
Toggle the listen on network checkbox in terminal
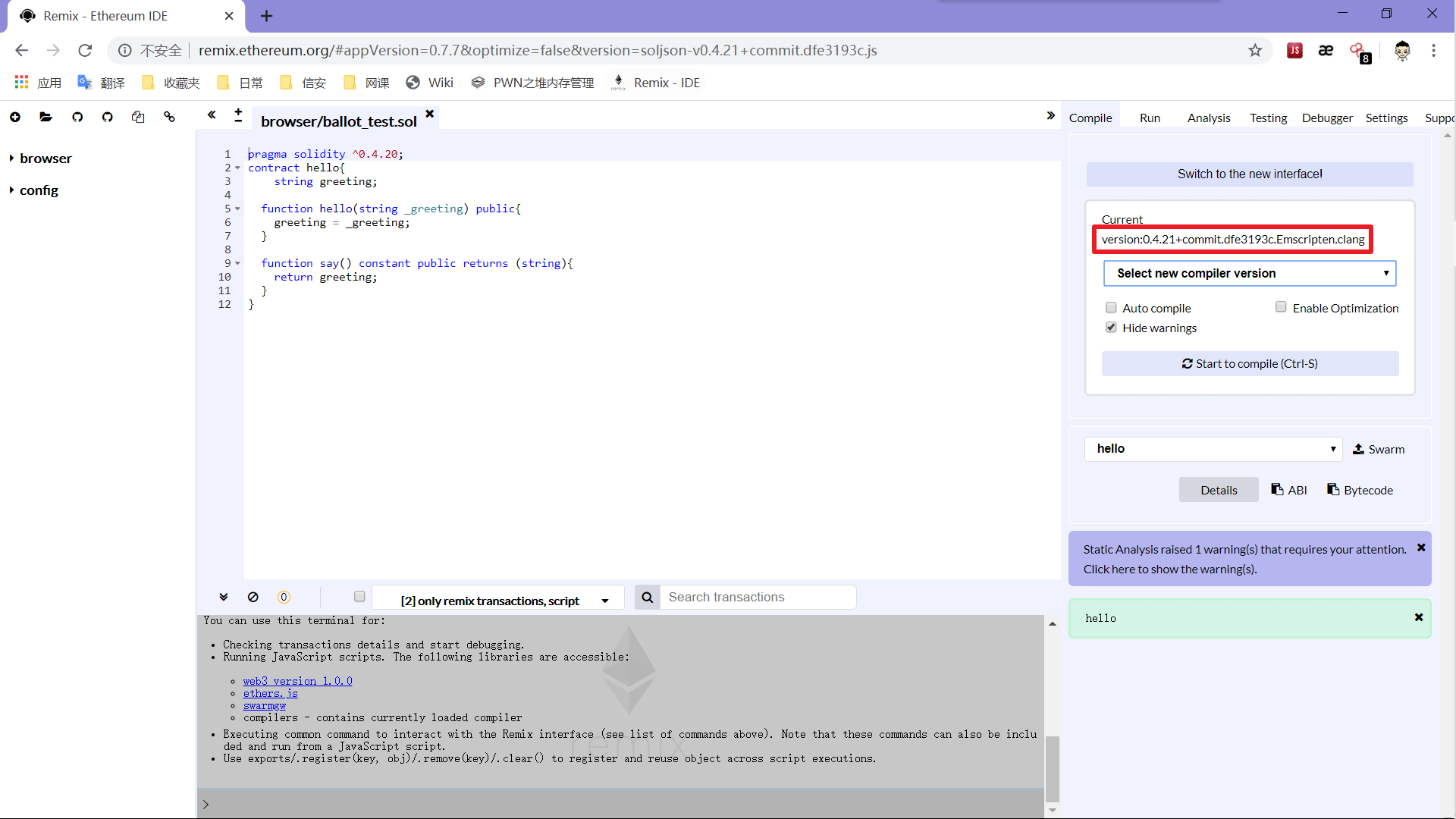[x=359, y=597]
